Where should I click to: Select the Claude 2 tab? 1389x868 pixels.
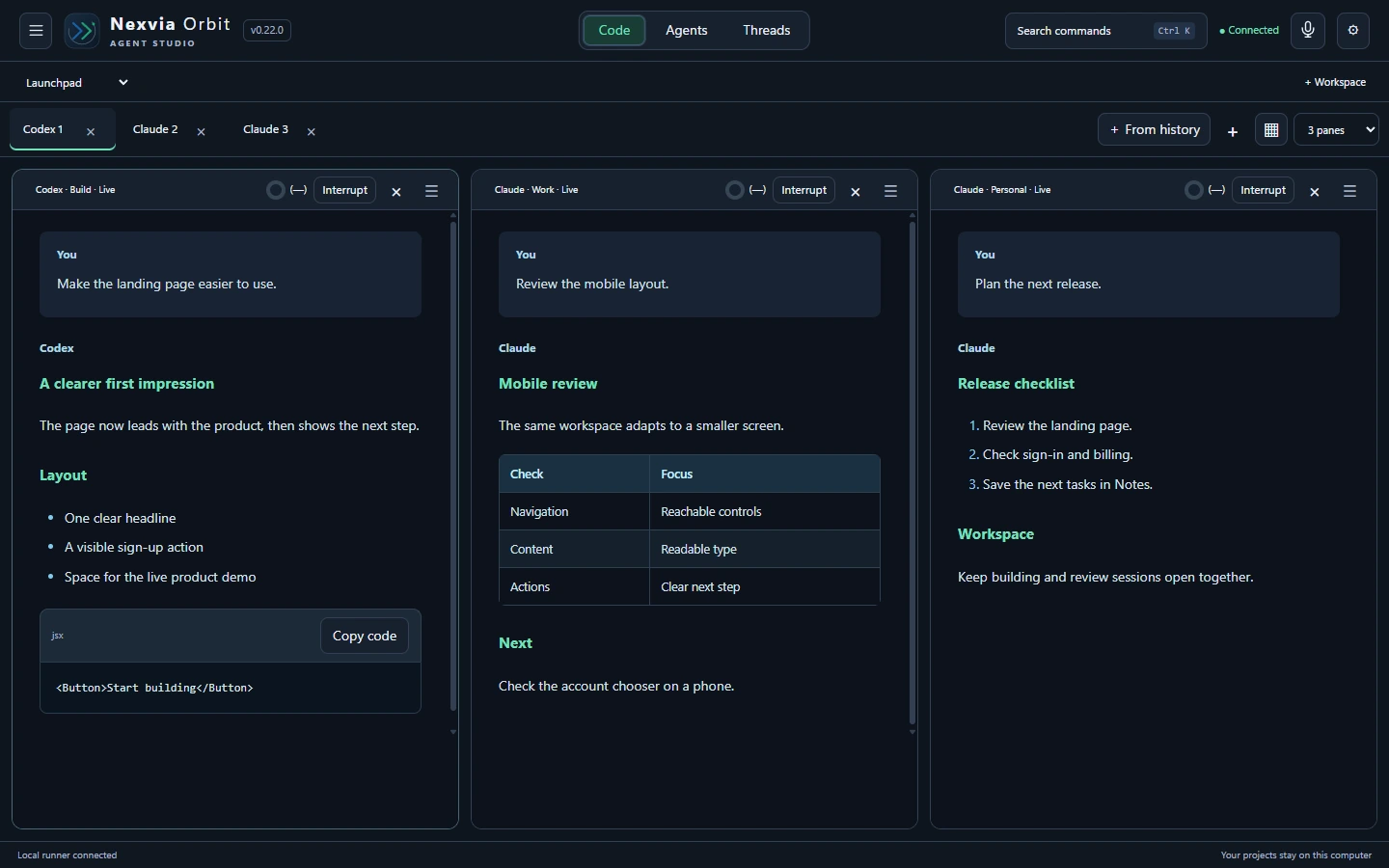coord(155,129)
